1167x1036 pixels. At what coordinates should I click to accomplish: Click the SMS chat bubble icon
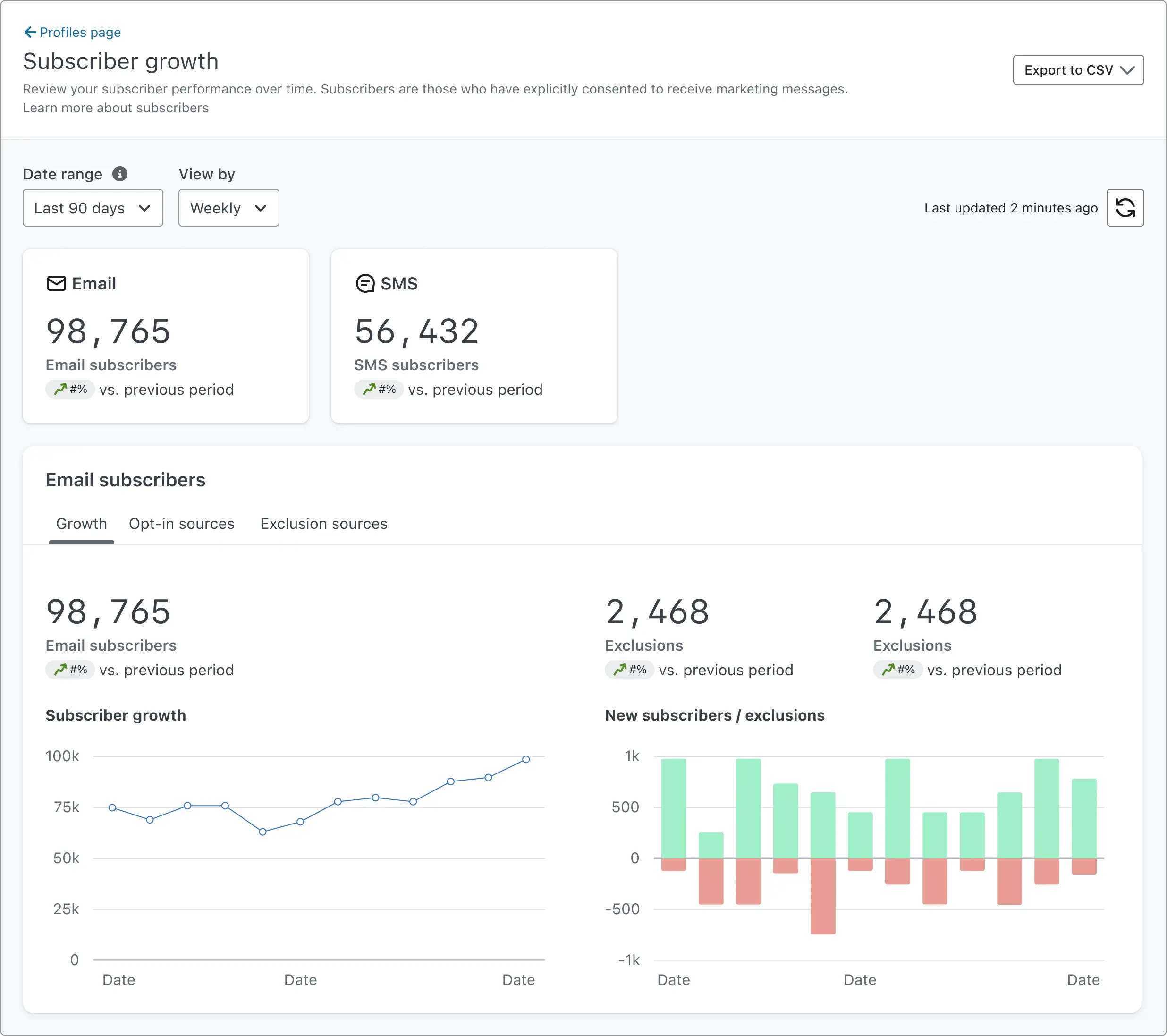(x=365, y=283)
